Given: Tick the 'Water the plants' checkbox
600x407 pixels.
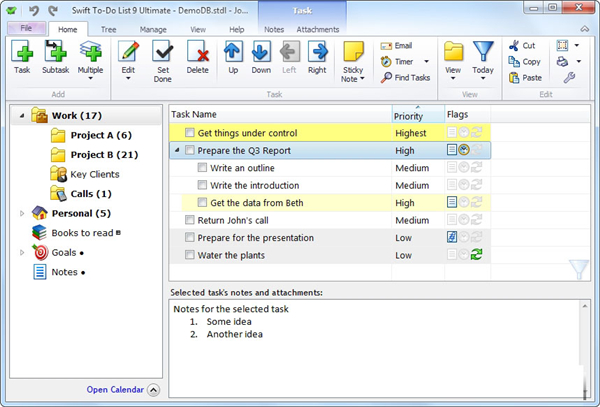Looking at the screenshot, I should click(189, 255).
